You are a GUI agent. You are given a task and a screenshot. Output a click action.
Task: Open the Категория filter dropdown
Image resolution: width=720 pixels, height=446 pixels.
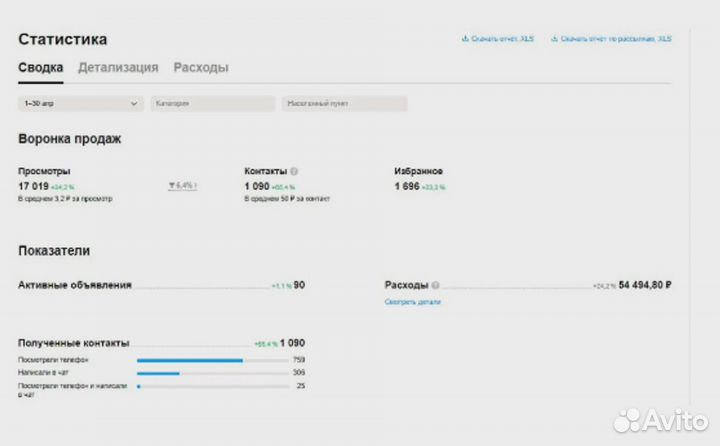pos(212,103)
